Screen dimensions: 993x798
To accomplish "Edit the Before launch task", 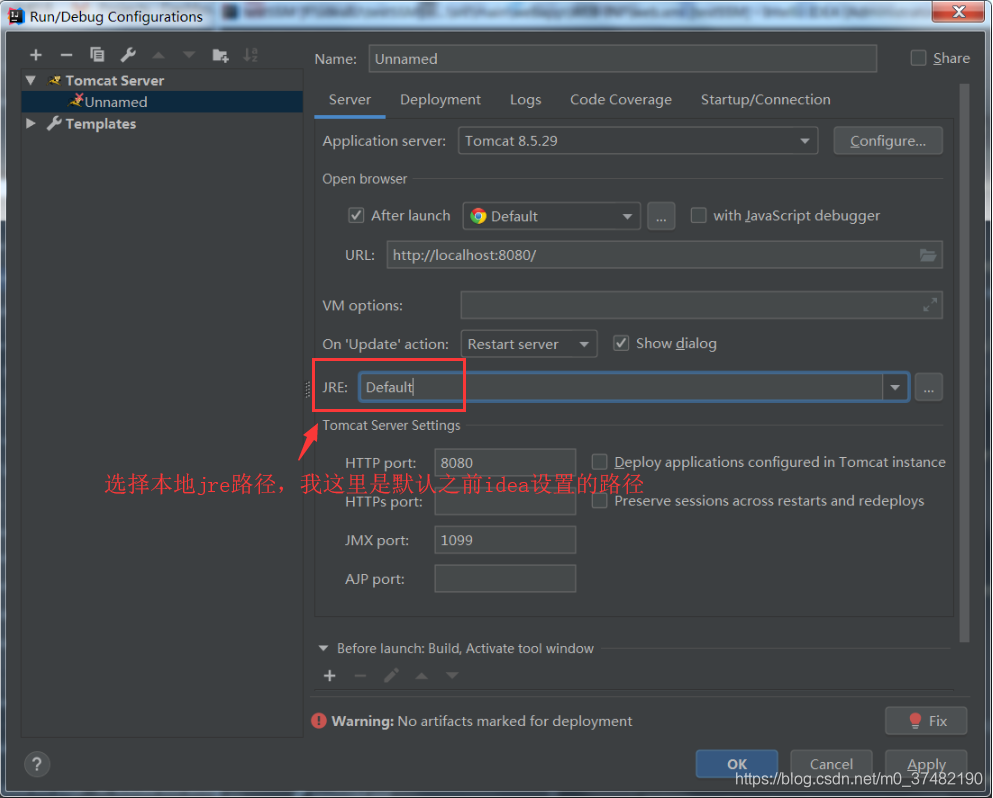I will pyautogui.click(x=391, y=676).
